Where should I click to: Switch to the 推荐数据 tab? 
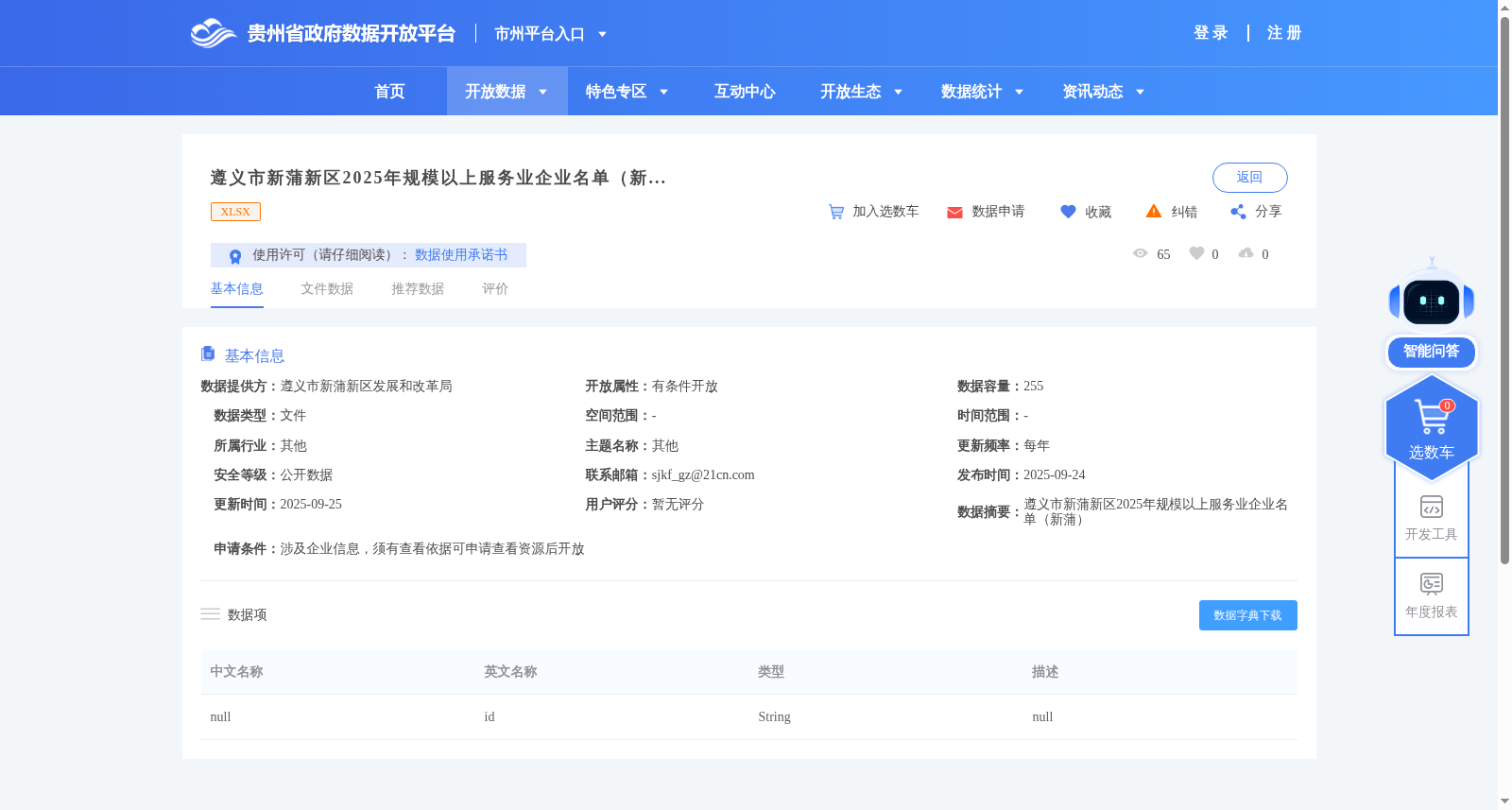418,289
